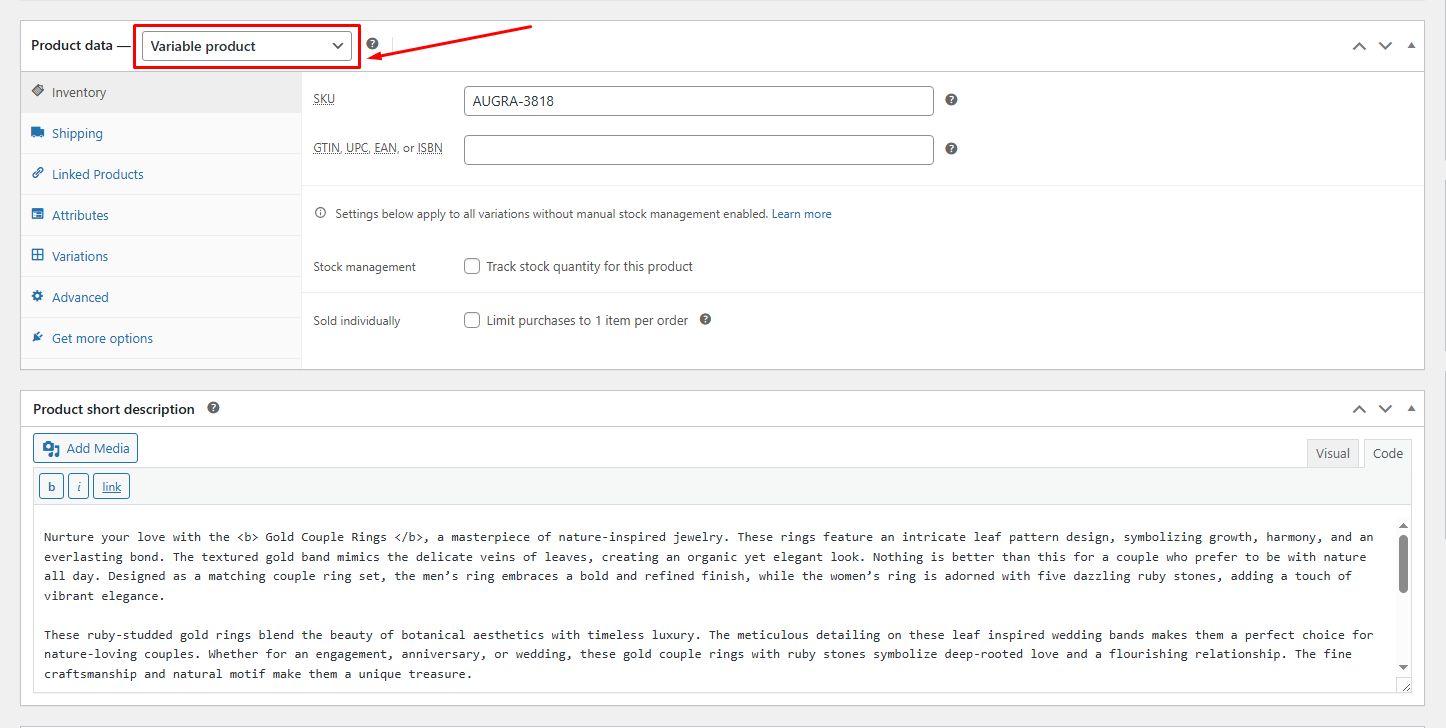Image resolution: width=1446 pixels, height=728 pixels.
Task: Switch editor to Code tab
Action: click(1387, 453)
